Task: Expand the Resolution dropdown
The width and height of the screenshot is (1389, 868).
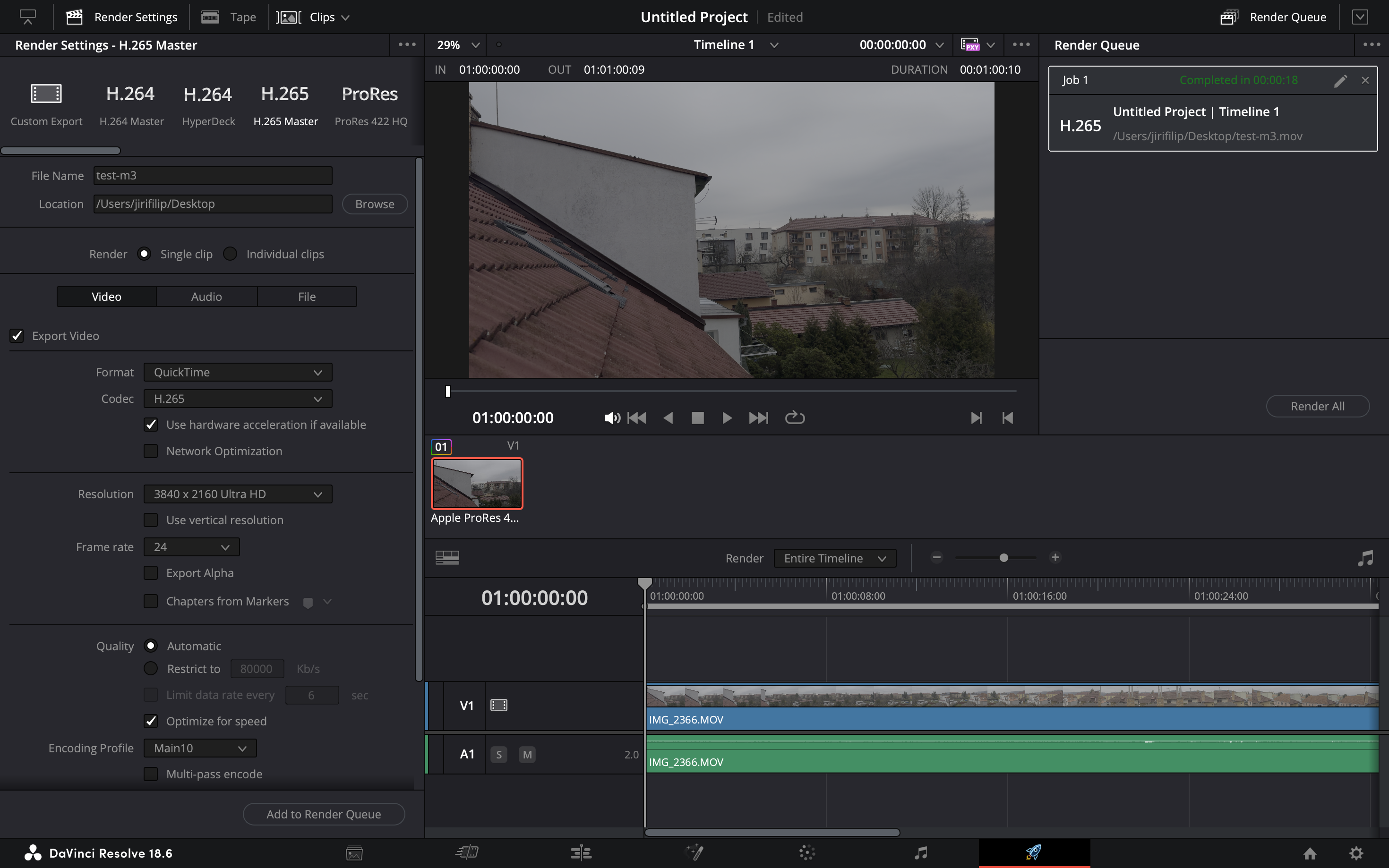Action: click(237, 494)
